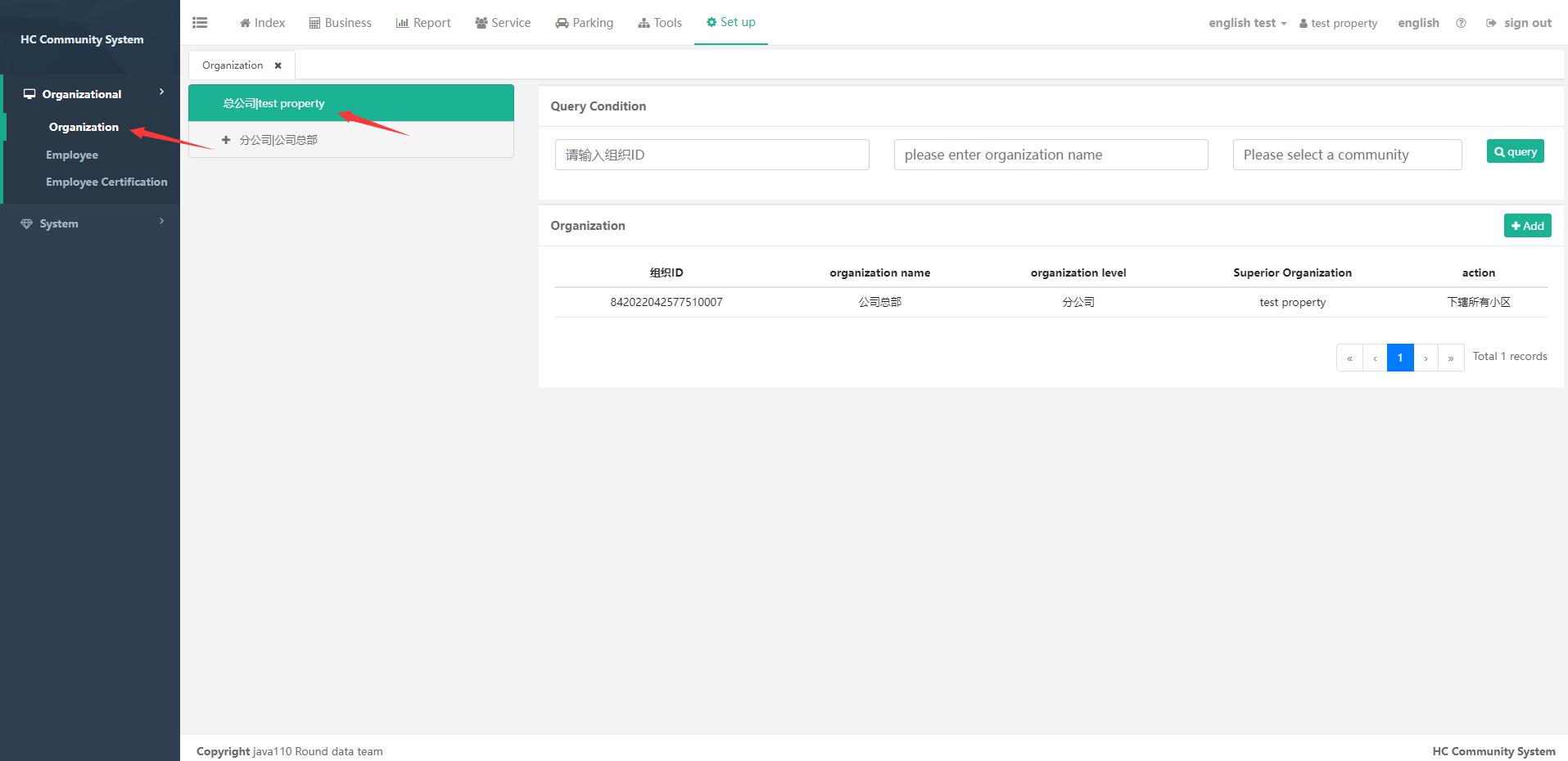Open Employee Certification in sidebar
The image size is (1568, 761).
pos(106,182)
